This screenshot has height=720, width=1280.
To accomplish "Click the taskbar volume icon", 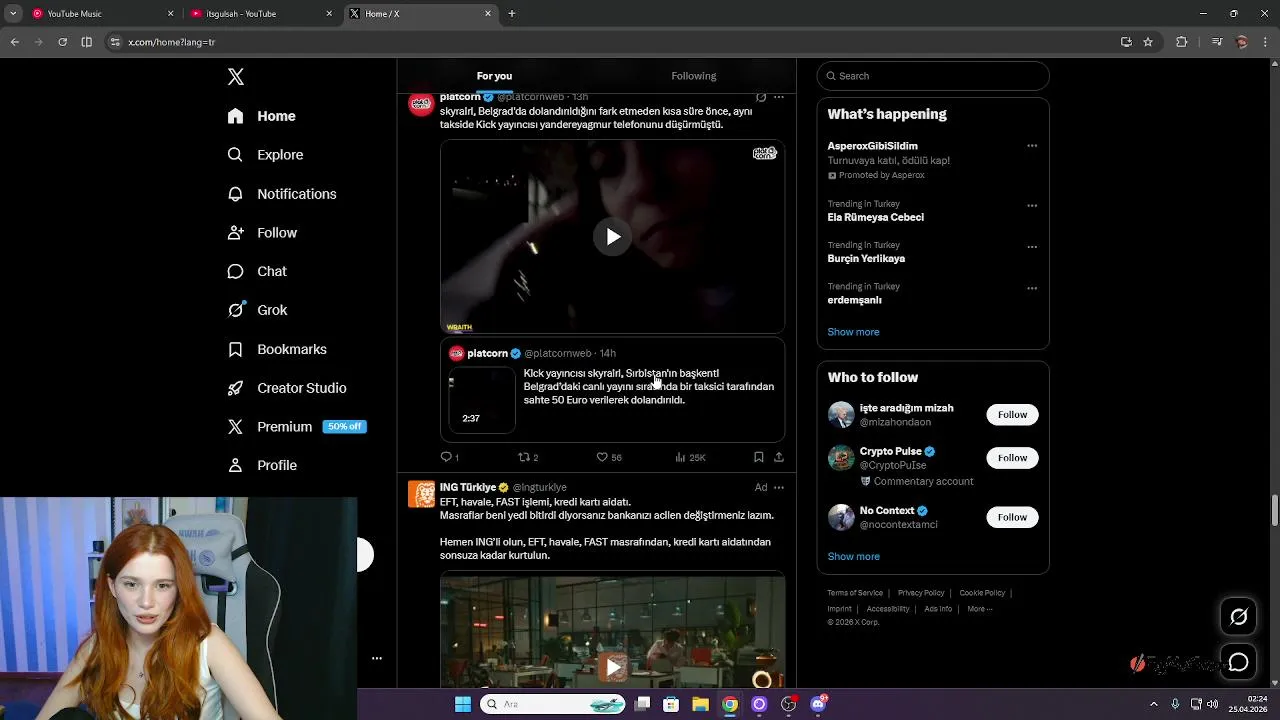I will (1212, 704).
